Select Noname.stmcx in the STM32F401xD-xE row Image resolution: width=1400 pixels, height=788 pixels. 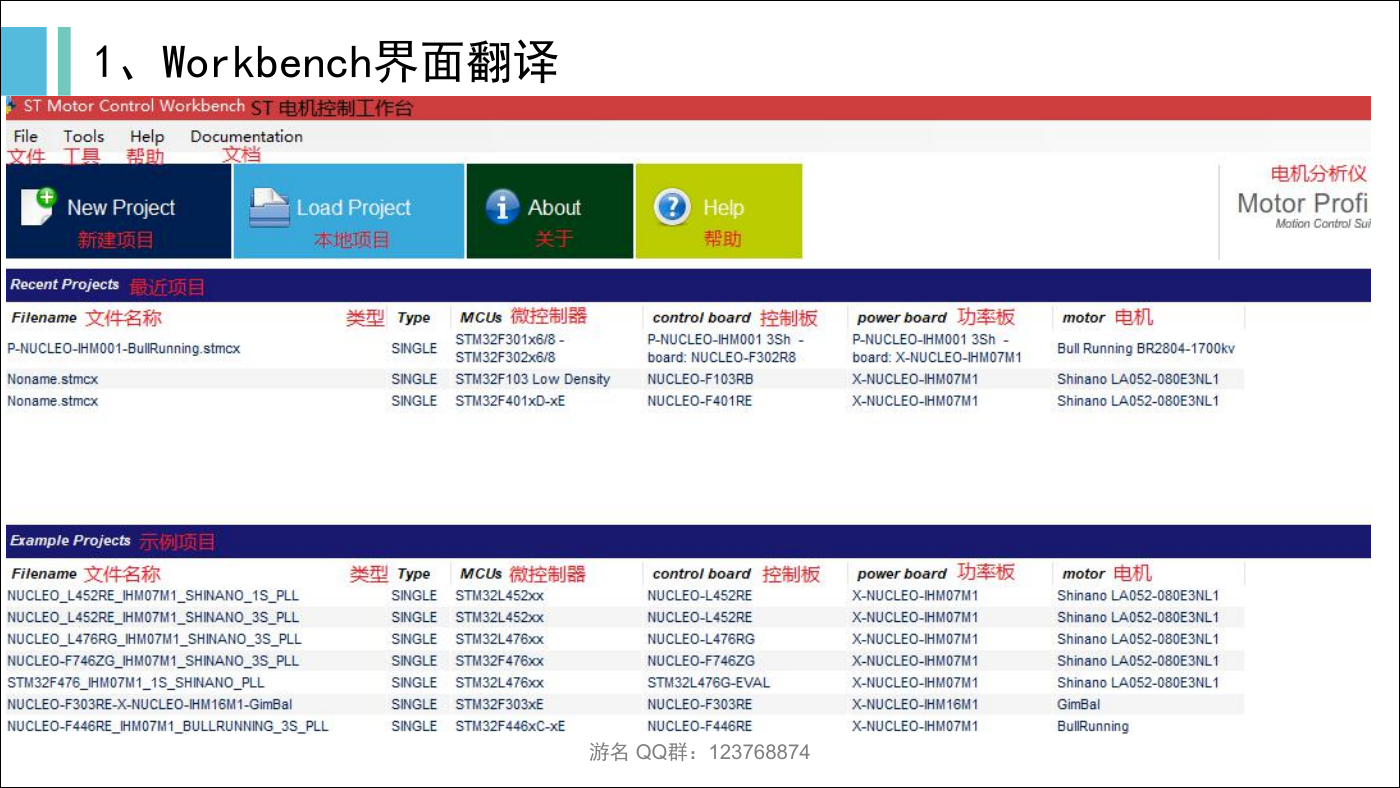(53, 401)
